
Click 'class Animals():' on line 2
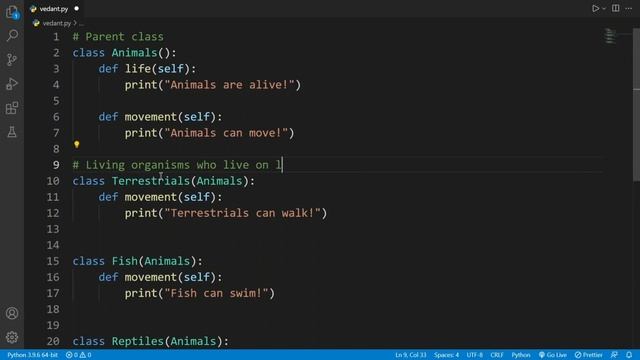click(x=124, y=53)
